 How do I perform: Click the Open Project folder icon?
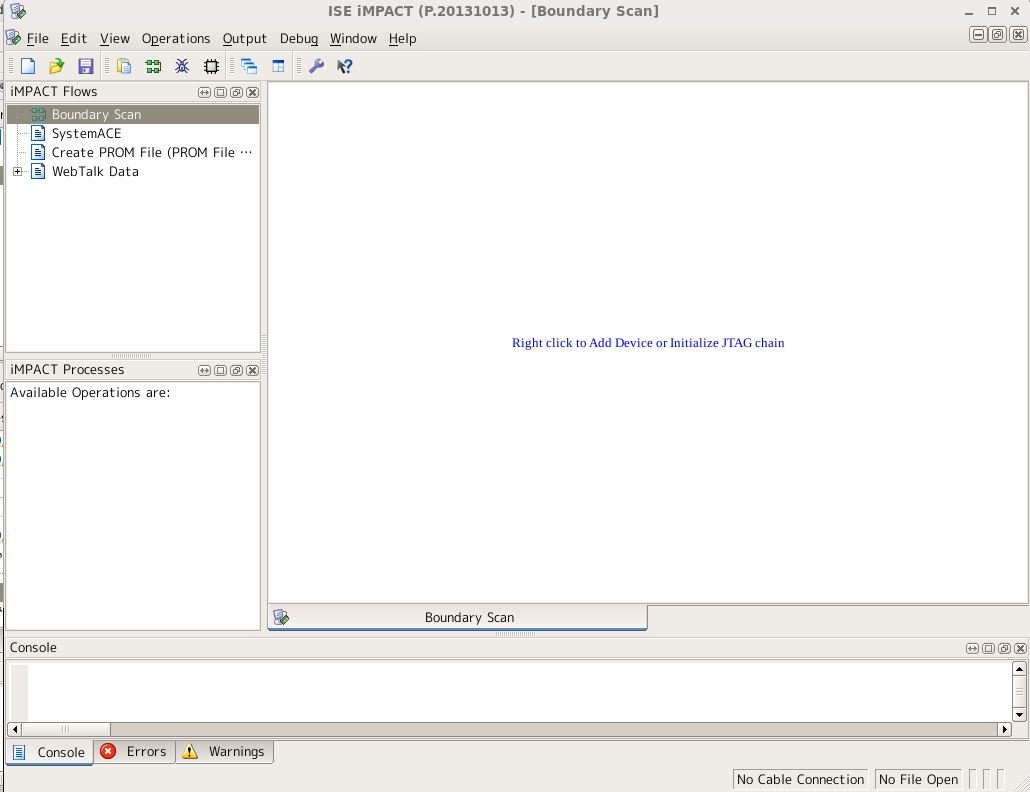coord(57,67)
